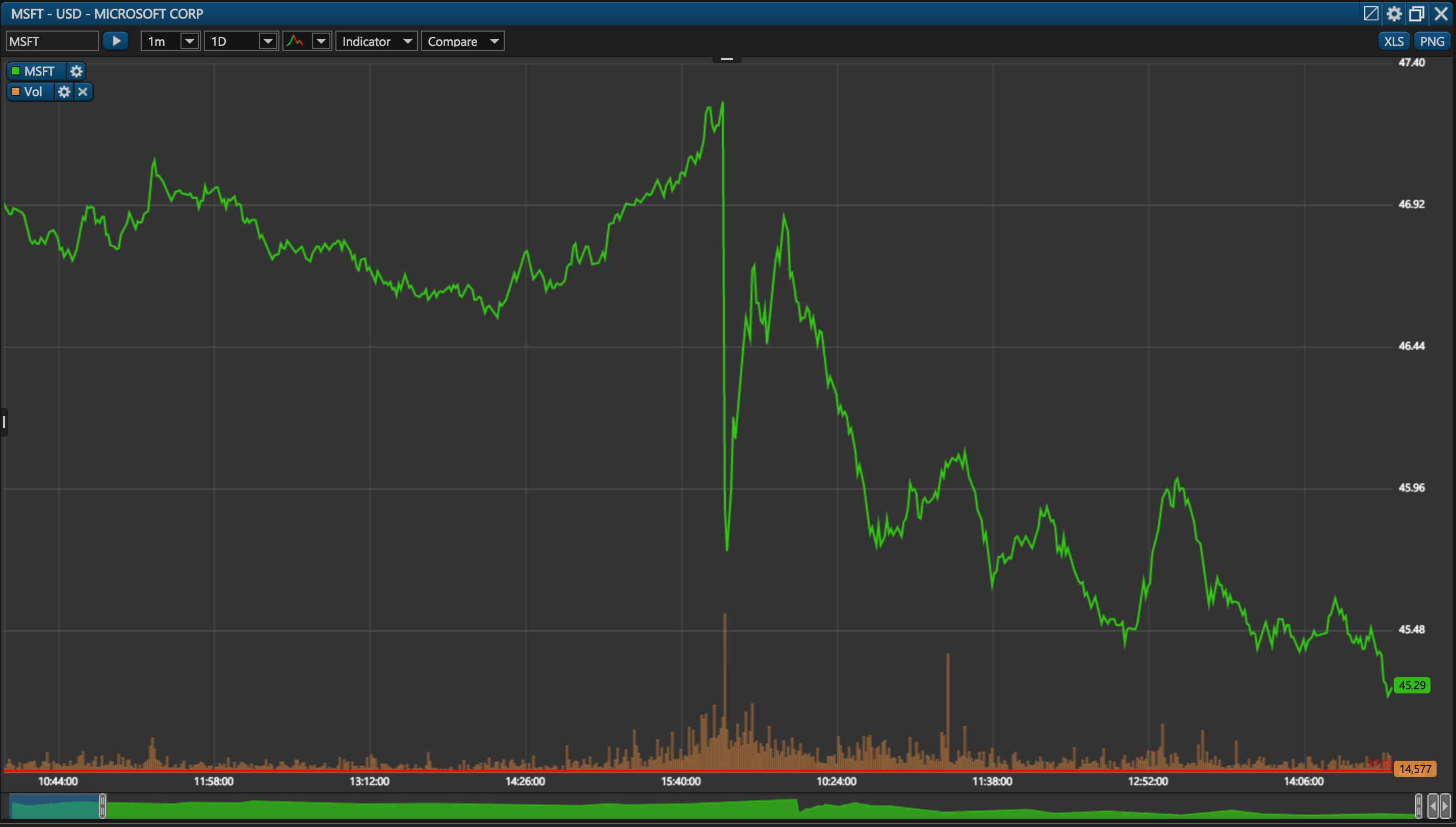Expand the 1D period dropdown
The image size is (1456, 827).
[x=268, y=41]
